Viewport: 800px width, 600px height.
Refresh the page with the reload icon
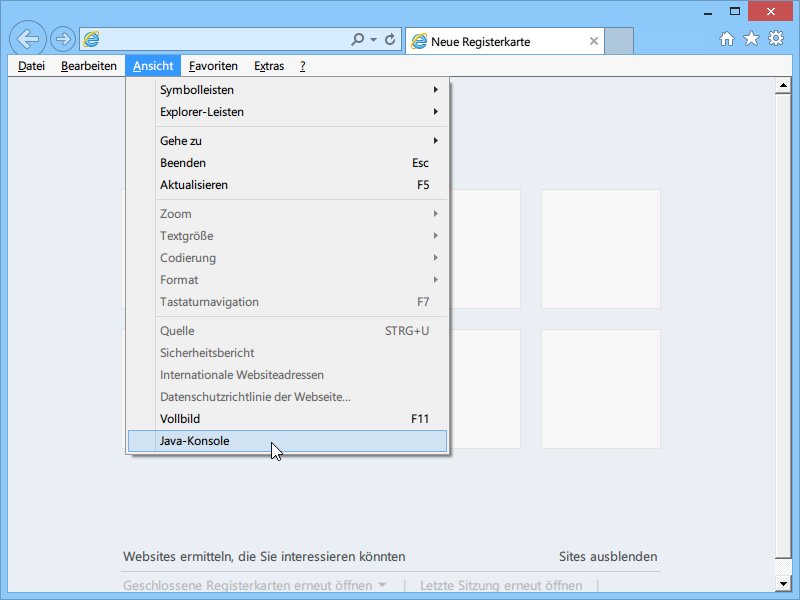click(390, 39)
